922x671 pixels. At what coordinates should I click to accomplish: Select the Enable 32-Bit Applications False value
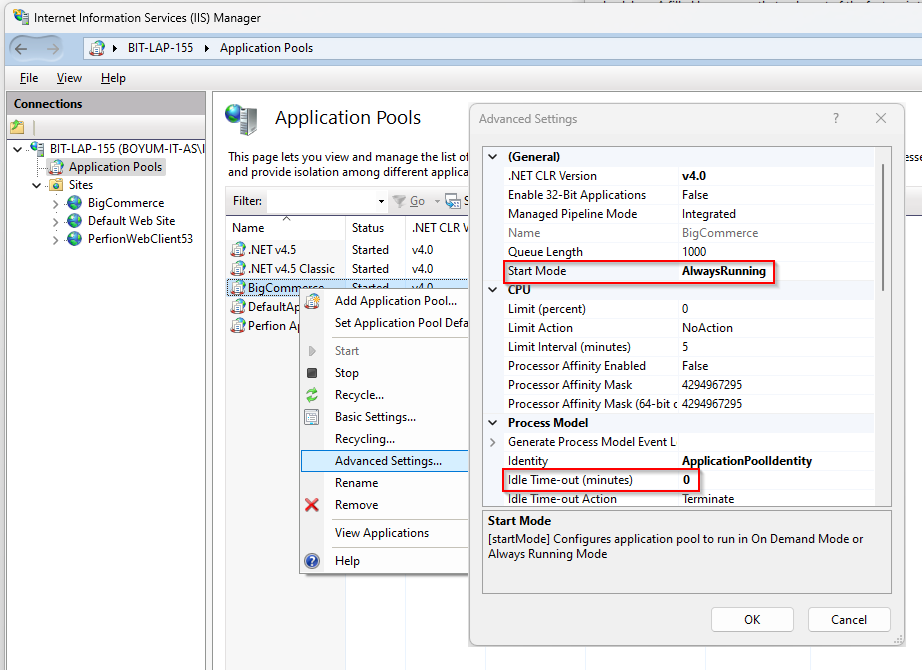tap(695, 195)
